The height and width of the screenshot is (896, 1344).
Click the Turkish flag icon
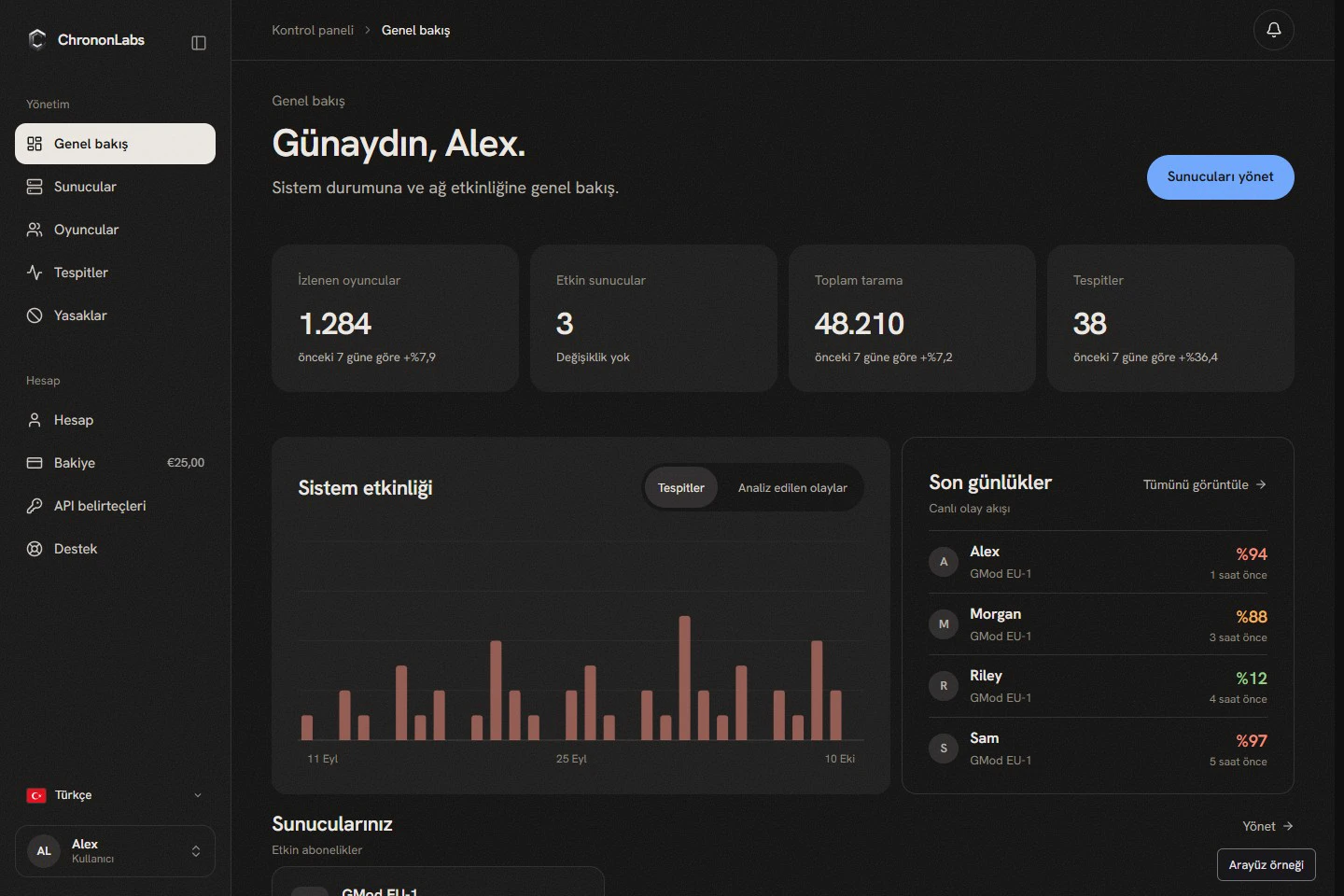pyautogui.click(x=36, y=795)
